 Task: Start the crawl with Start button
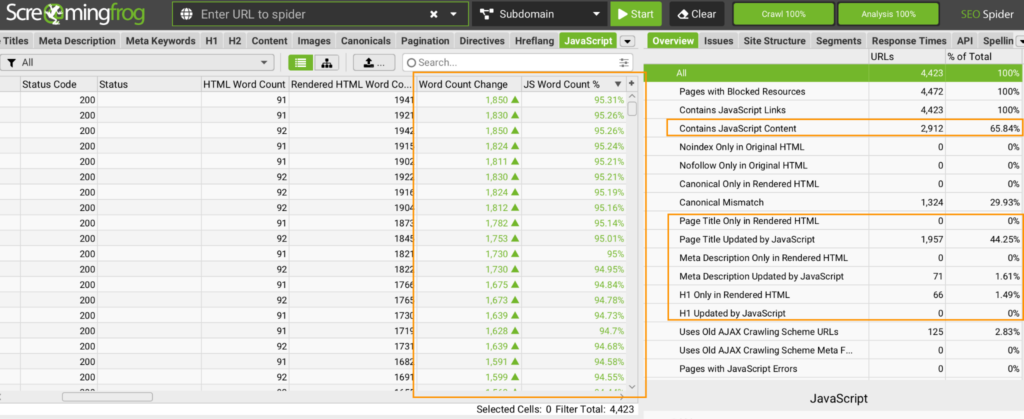635,14
